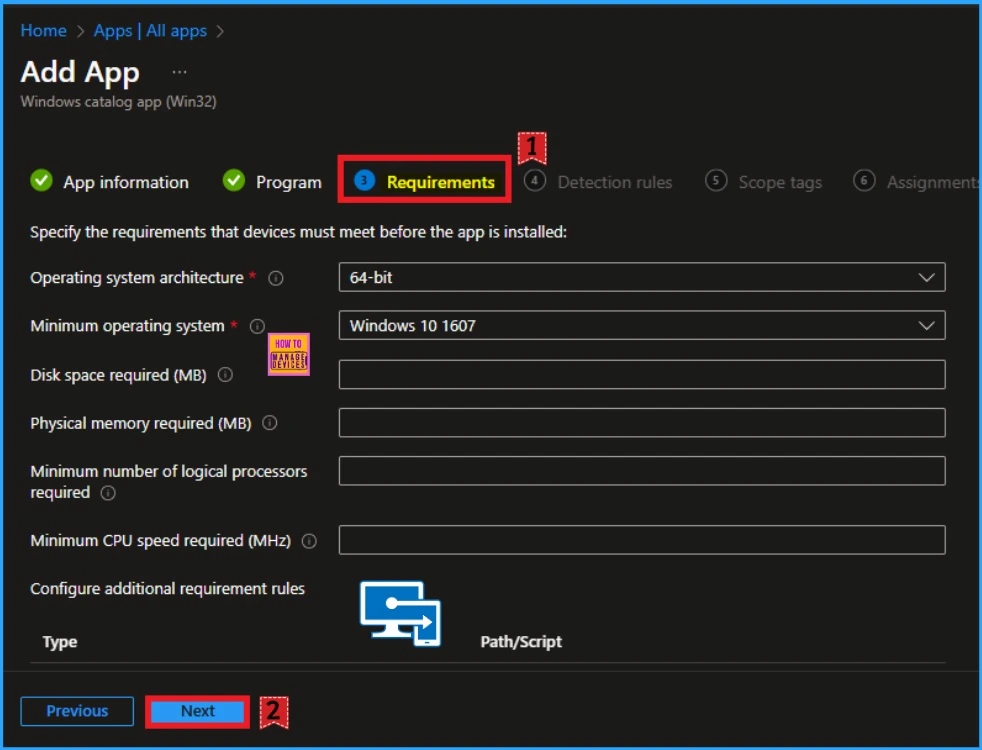The height and width of the screenshot is (750, 982).
Task: Click the Type column header
Action: [60, 642]
